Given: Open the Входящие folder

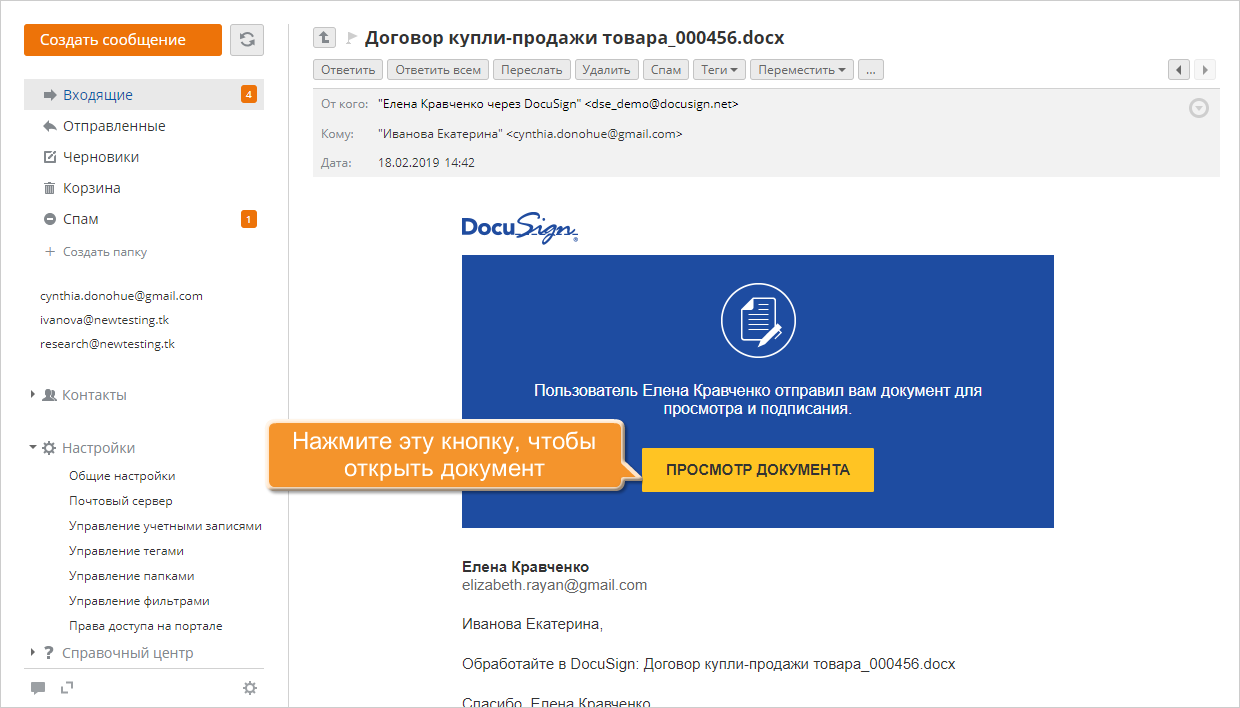Looking at the screenshot, I should pos(144,95).
